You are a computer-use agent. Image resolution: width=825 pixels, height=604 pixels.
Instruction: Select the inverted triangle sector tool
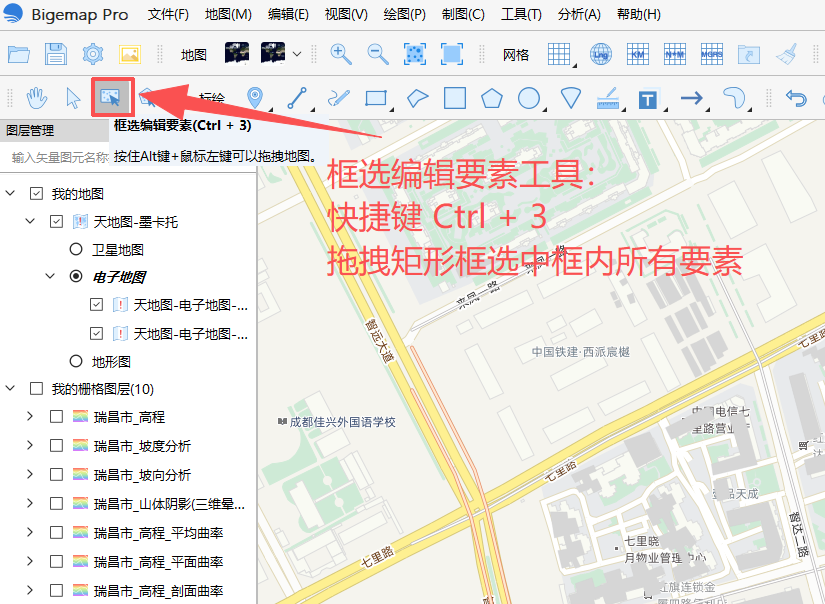click(570, 98)
